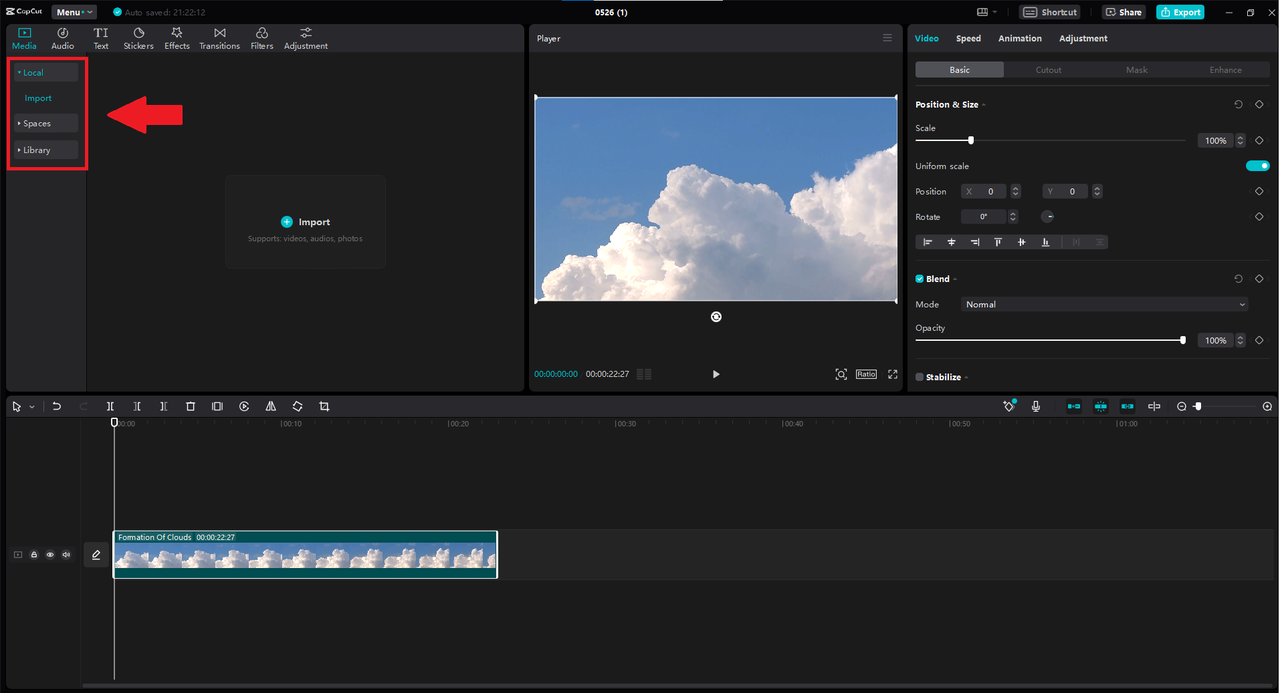Click the microphone record voiceover icon
The height and width of the screenshot is (693, 1280).
coord(1036,407)
